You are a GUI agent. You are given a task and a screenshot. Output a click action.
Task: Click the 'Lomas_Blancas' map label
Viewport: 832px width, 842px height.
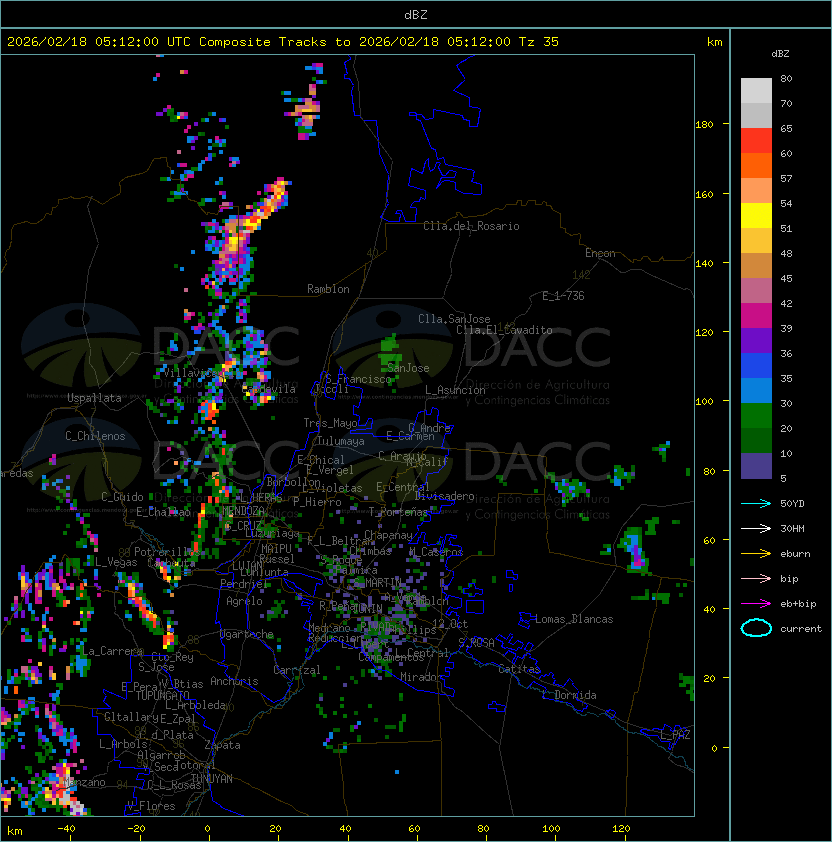[x=574, y=619]
